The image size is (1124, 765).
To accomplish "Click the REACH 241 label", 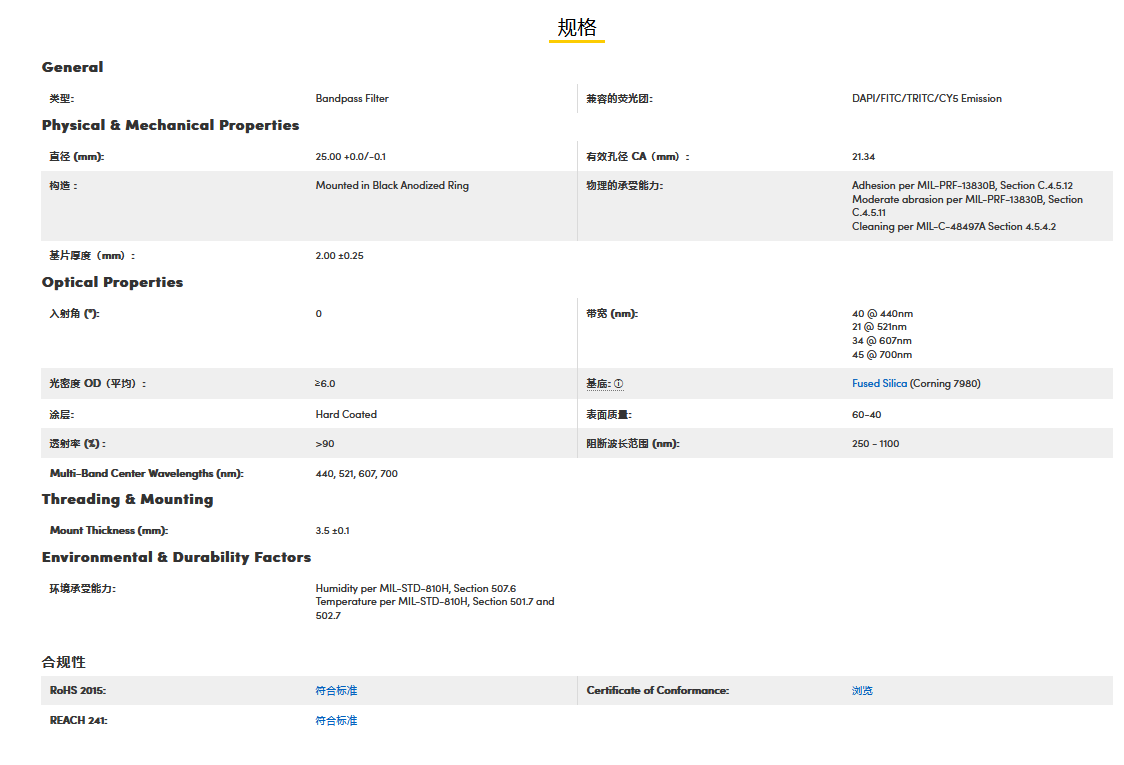I will pos(78,721).
